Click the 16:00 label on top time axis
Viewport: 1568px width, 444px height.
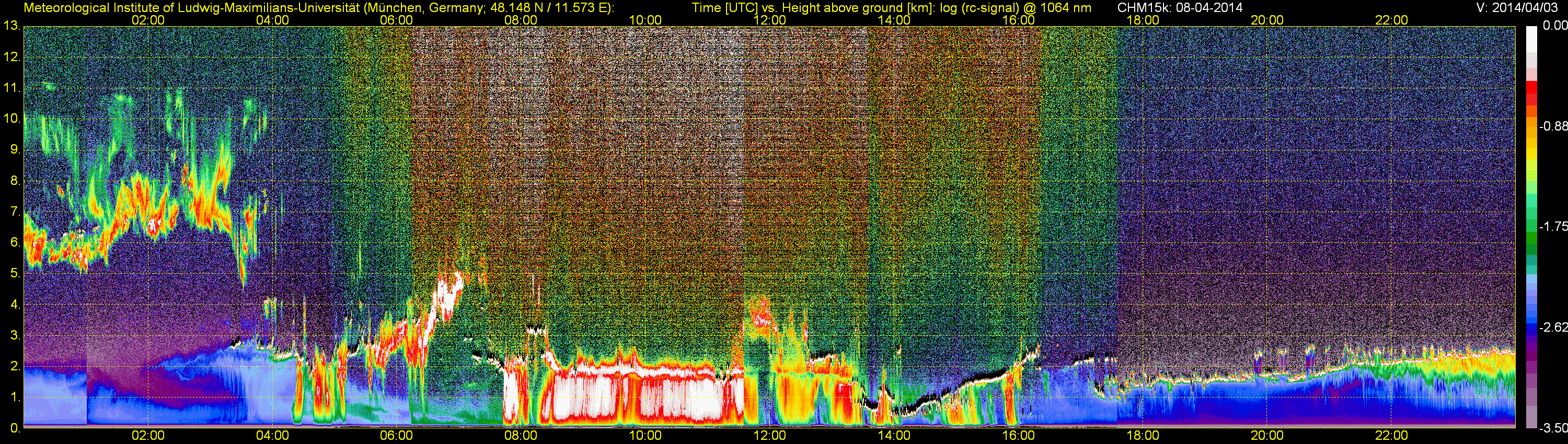pos(1018,20)
